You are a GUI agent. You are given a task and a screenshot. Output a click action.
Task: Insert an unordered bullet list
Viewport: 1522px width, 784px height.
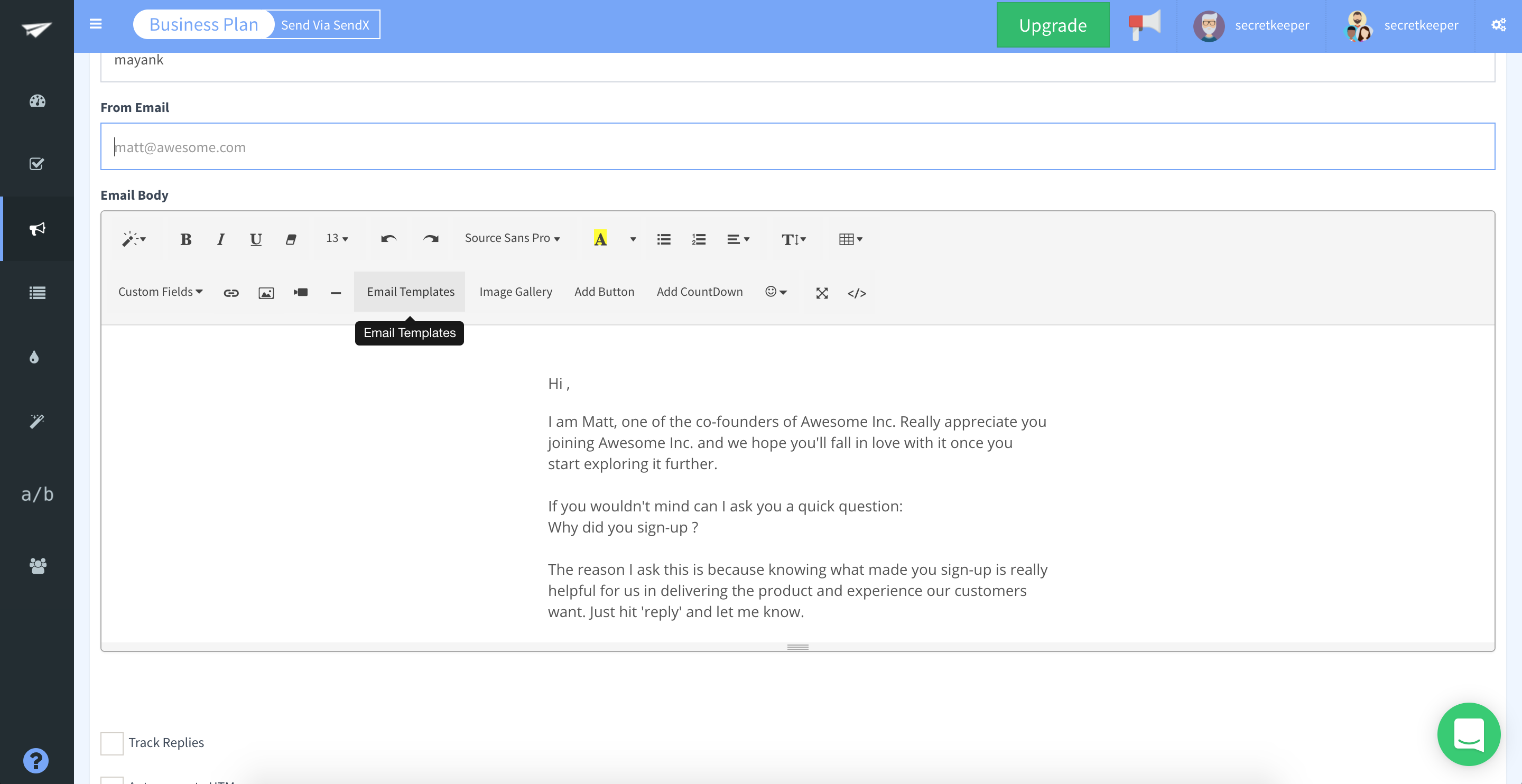664,239
